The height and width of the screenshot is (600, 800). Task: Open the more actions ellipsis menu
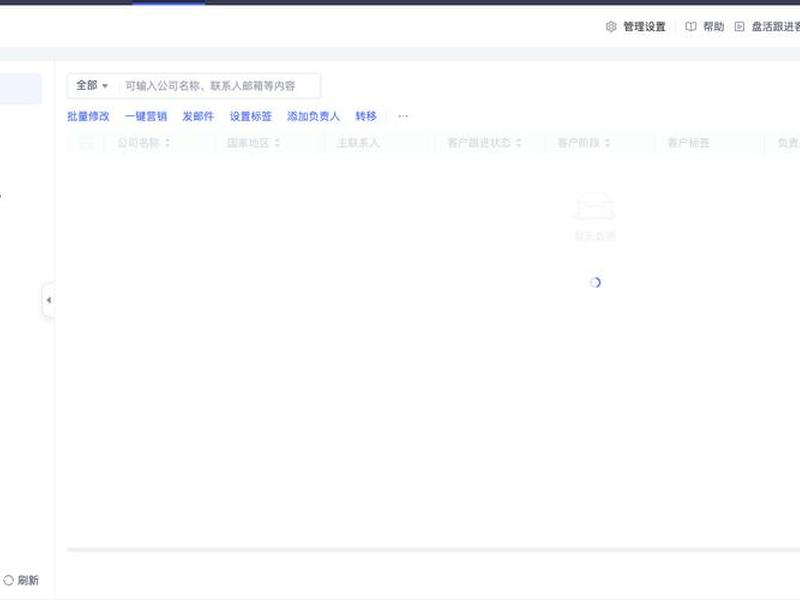[x=403, y=116]
